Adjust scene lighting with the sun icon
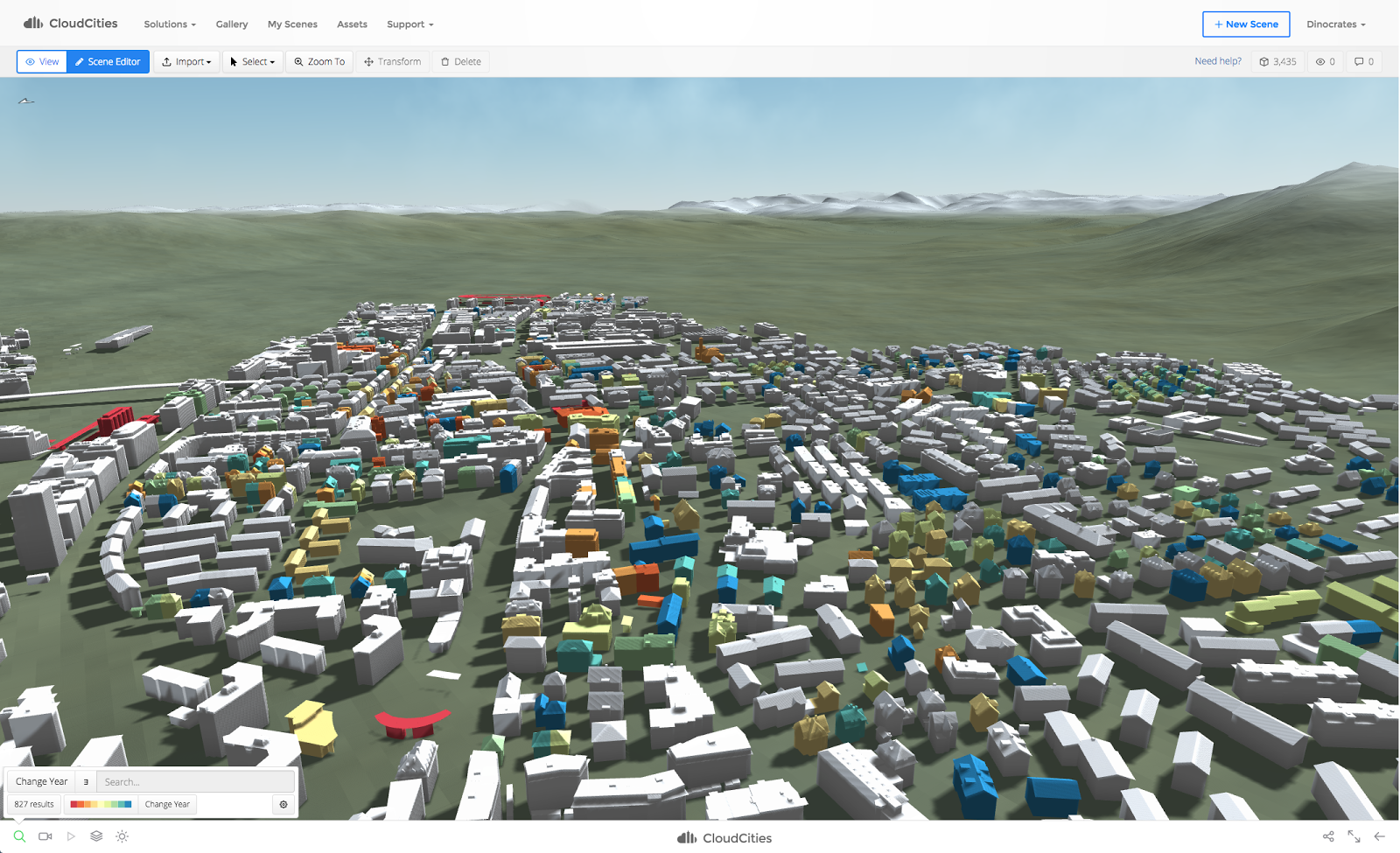This screenshot has height=853, width=1400. pyautogui.click(x=122, y=836)
